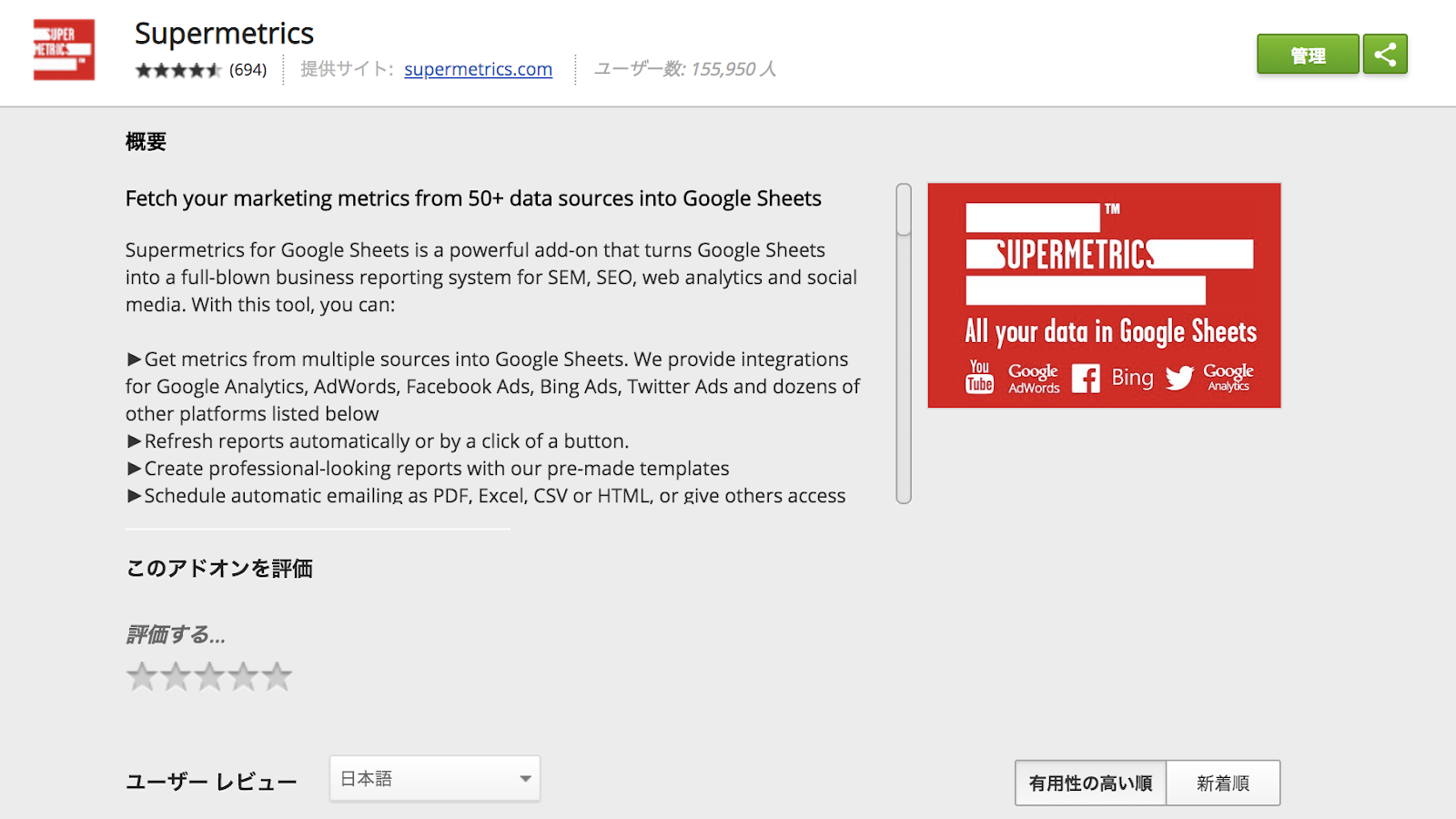The width and height of the screenshot is (1456, 819).
Task: Open the supermetrics.com link
Action: click(x=478, y=69)
